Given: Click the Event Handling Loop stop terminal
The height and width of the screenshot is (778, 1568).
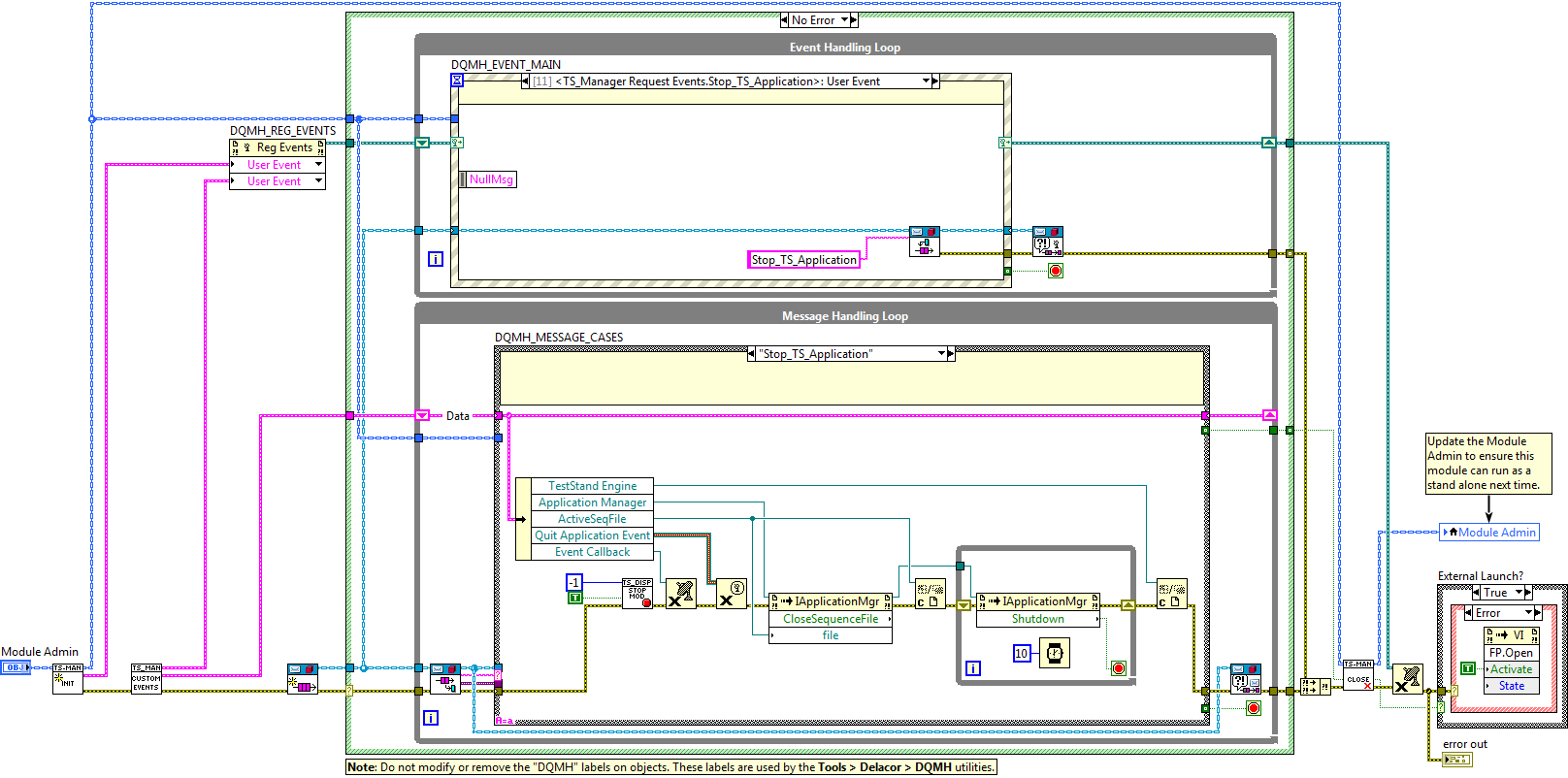Looking at the screenshot, I should (1056, 271).
